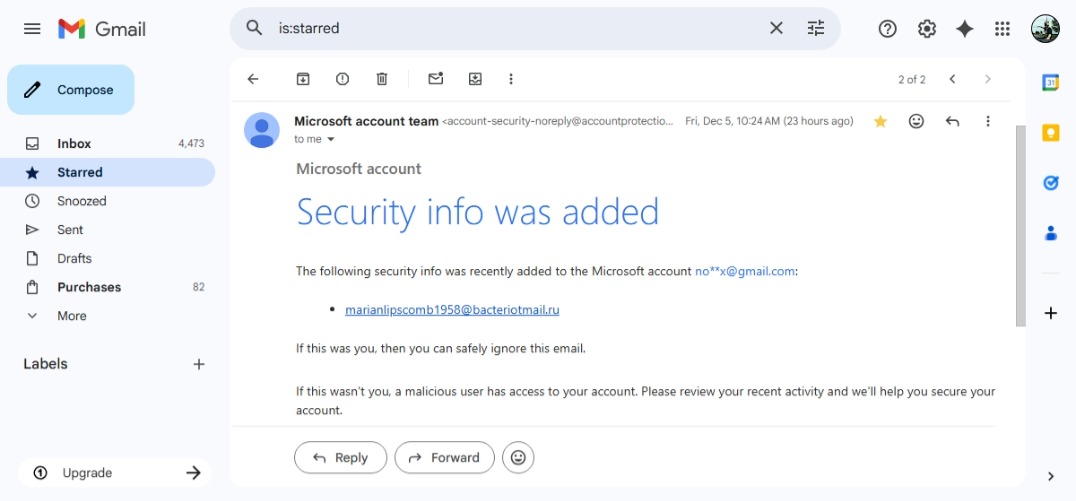
Task: Open the main menu hamburger icon
Action: click(32, 29)
